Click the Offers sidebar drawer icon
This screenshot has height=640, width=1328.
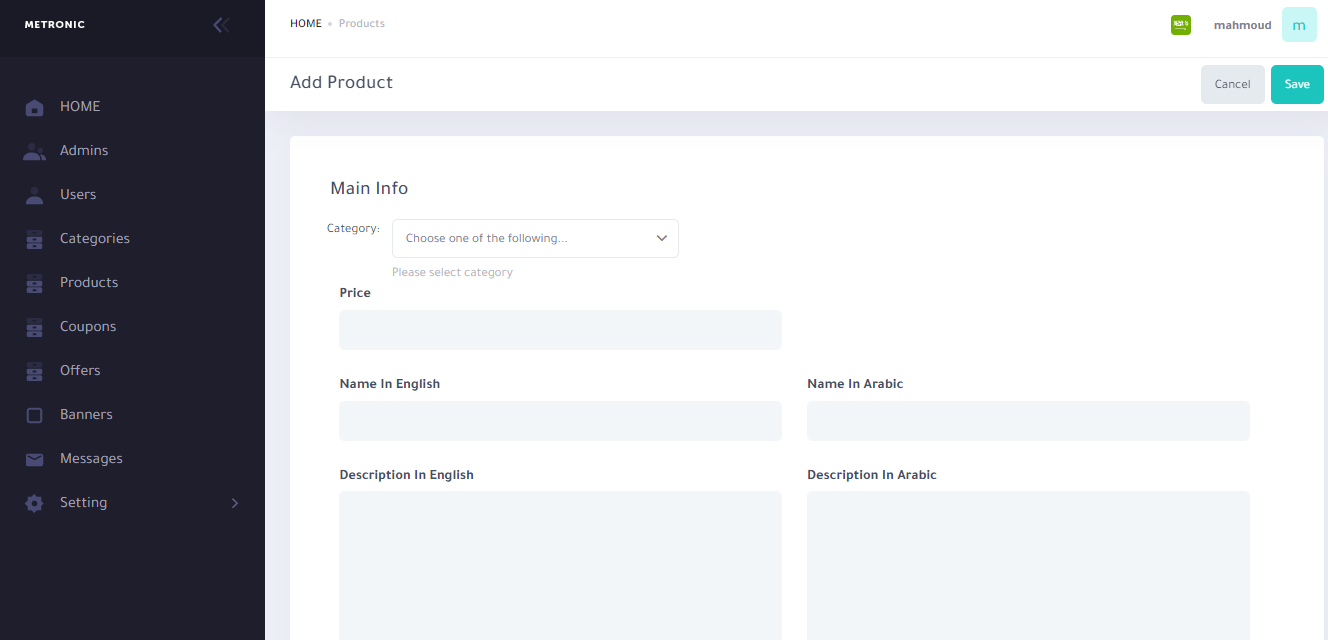click(x=34, y=371)
